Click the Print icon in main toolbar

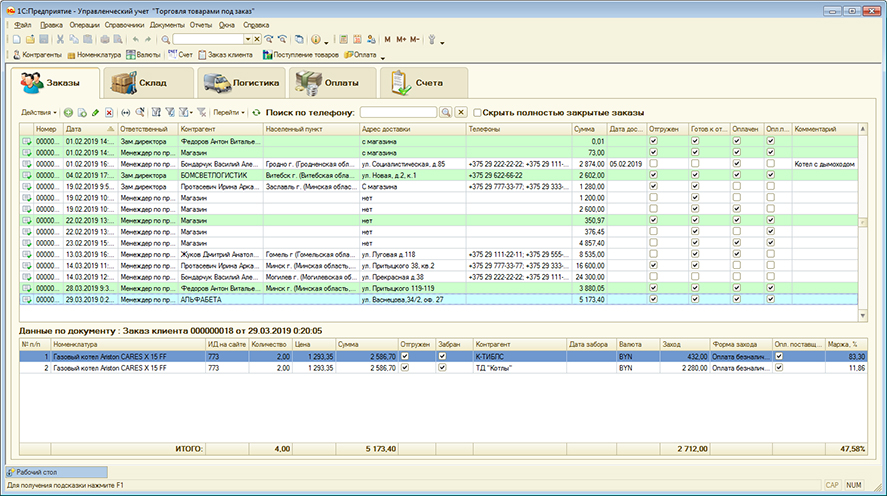[105, 39]
